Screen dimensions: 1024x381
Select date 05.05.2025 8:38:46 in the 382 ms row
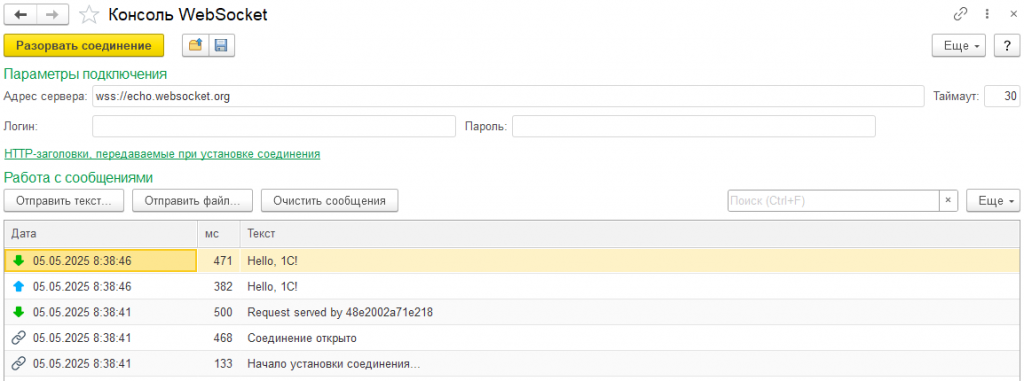pyautogui.click(x=82, y=286)
